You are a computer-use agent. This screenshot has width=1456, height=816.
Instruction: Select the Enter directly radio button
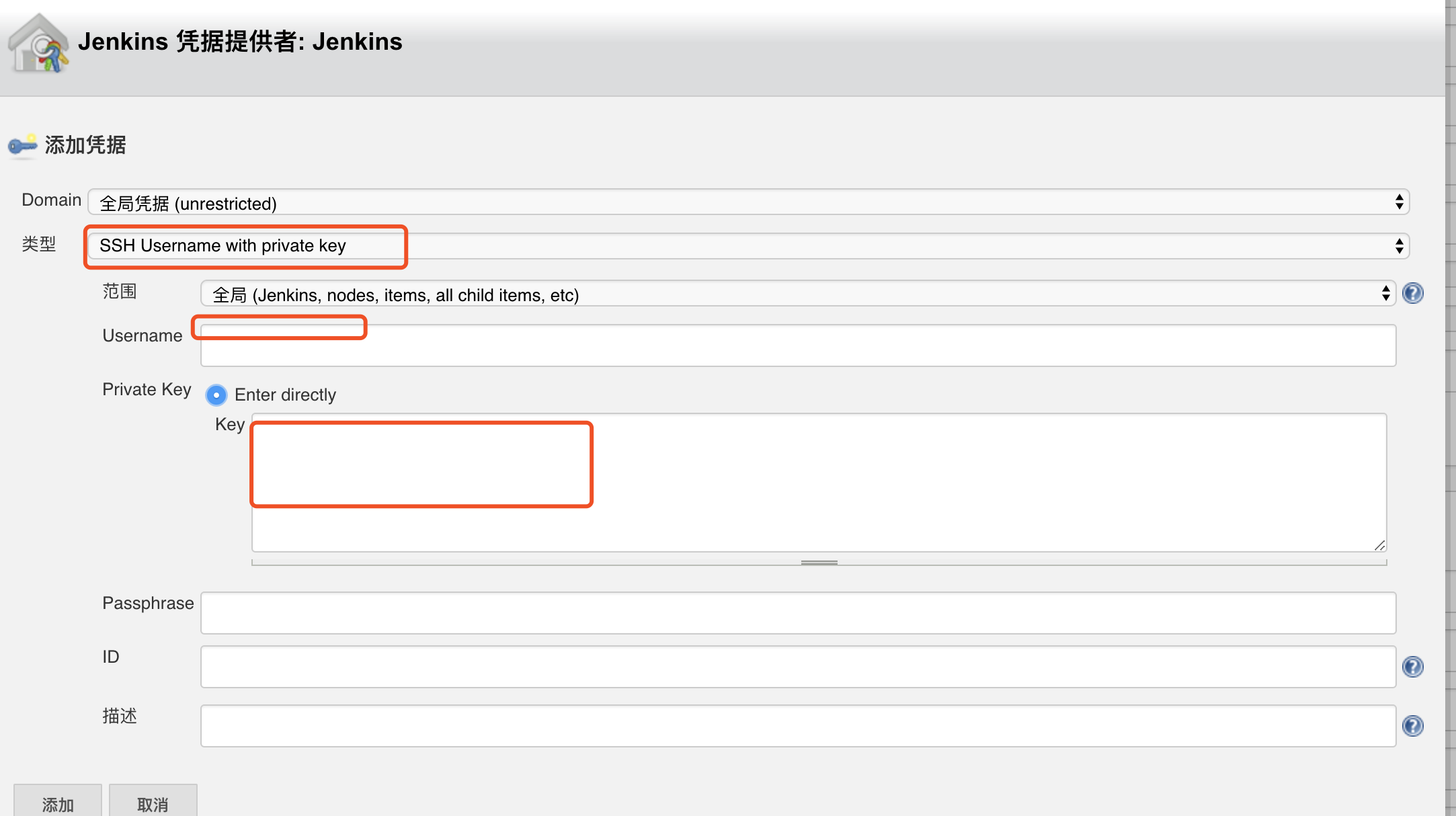click(x=216, y=395)
